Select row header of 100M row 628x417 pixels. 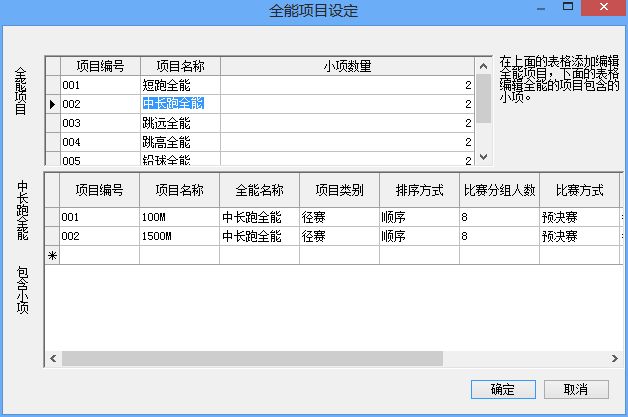point(52,217)
